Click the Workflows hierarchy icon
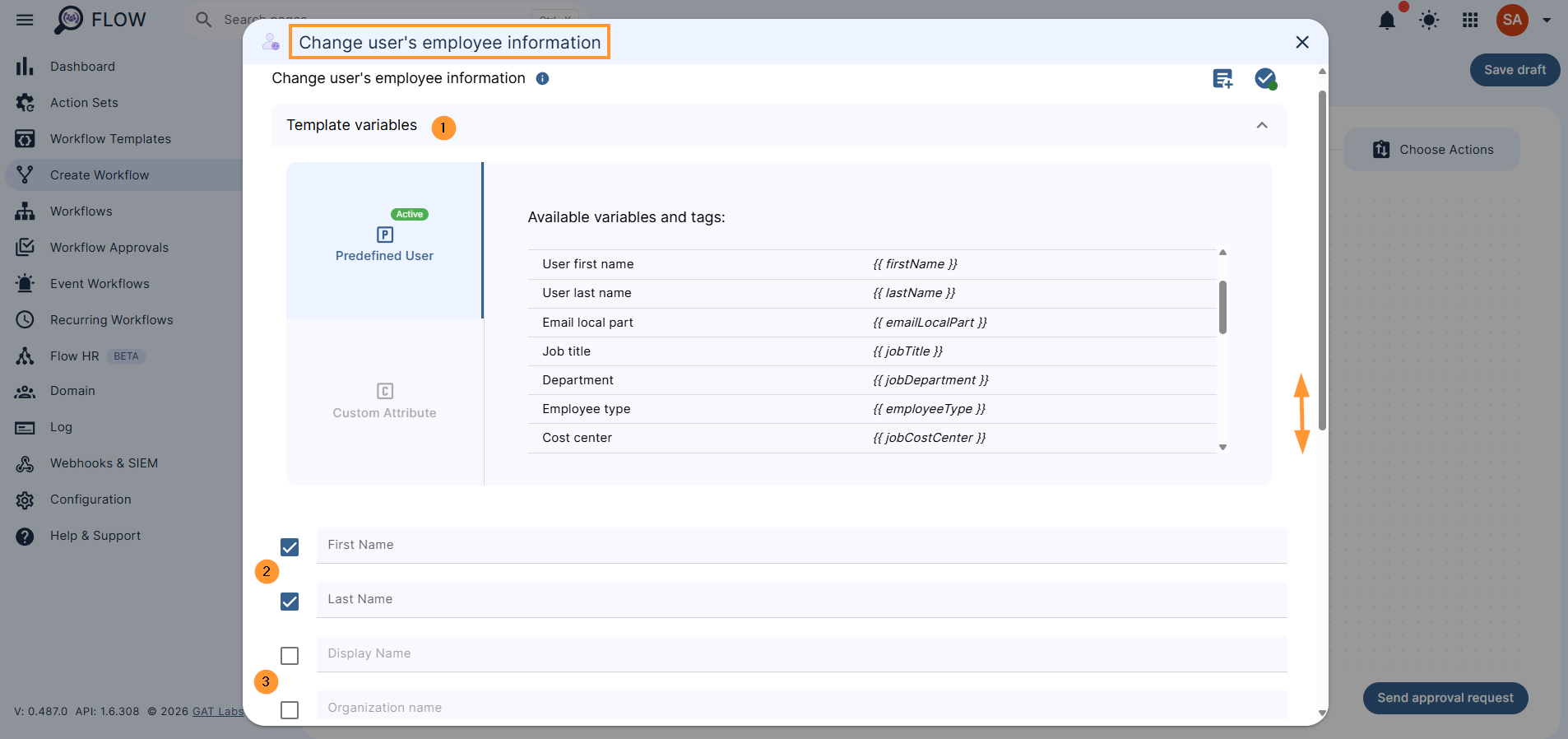The width and height of the screenshot is (1568, 739). [x=25, y=211]
